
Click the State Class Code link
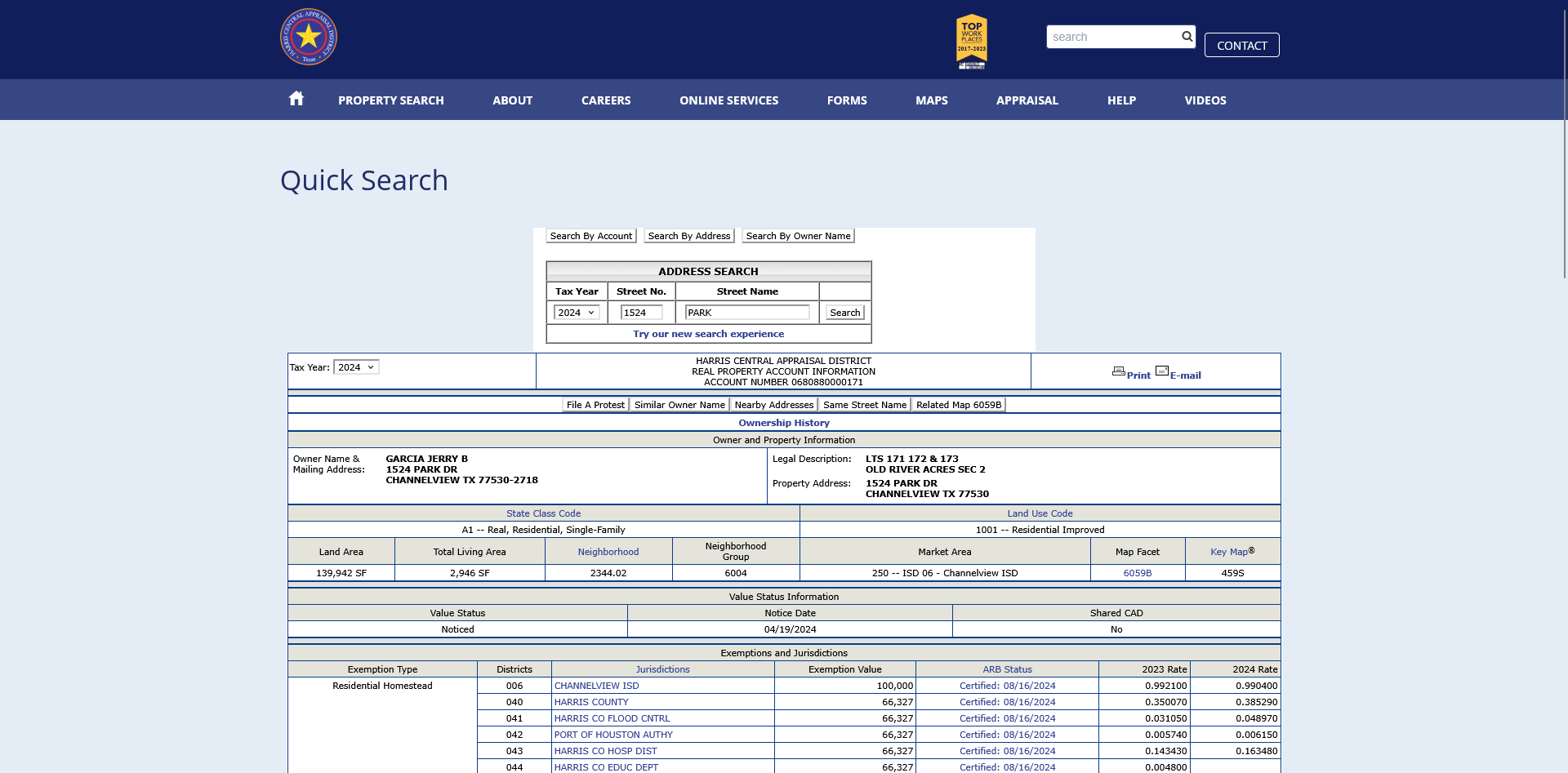coord(543,513)
